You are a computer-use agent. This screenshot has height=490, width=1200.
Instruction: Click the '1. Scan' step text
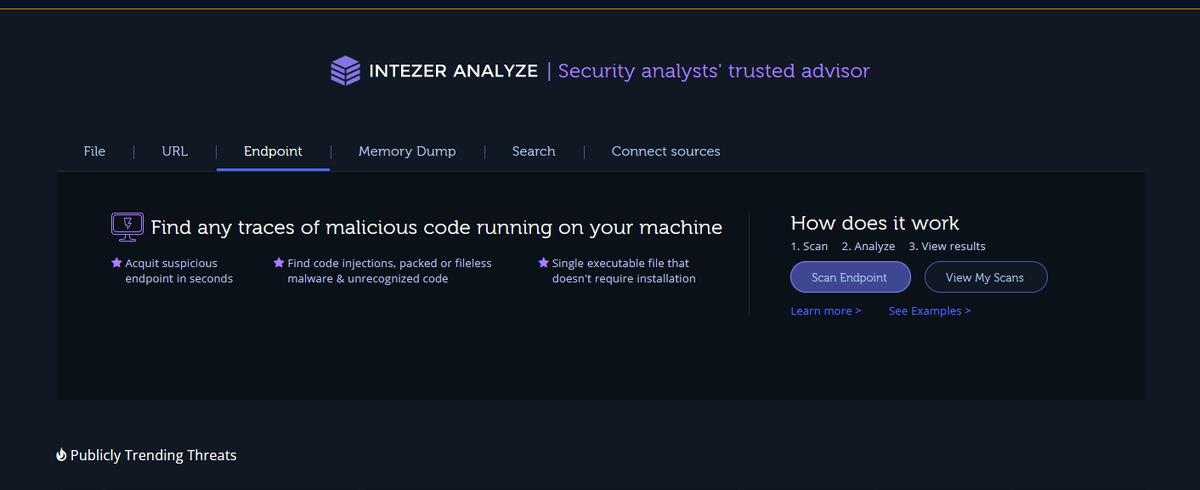pyautogui.click(x=809, y=246)
